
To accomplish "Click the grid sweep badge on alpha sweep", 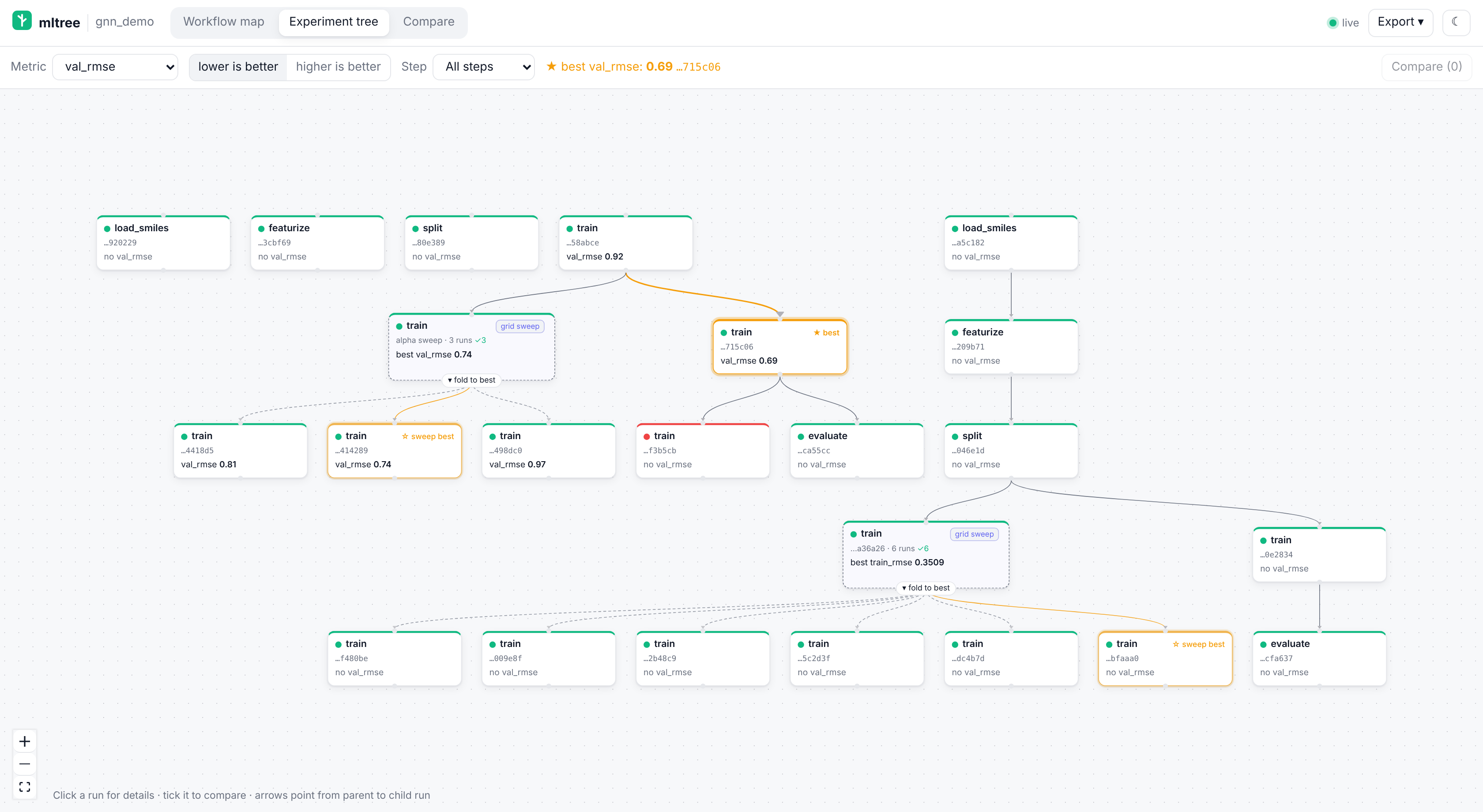I will click(x=520, y=326).
